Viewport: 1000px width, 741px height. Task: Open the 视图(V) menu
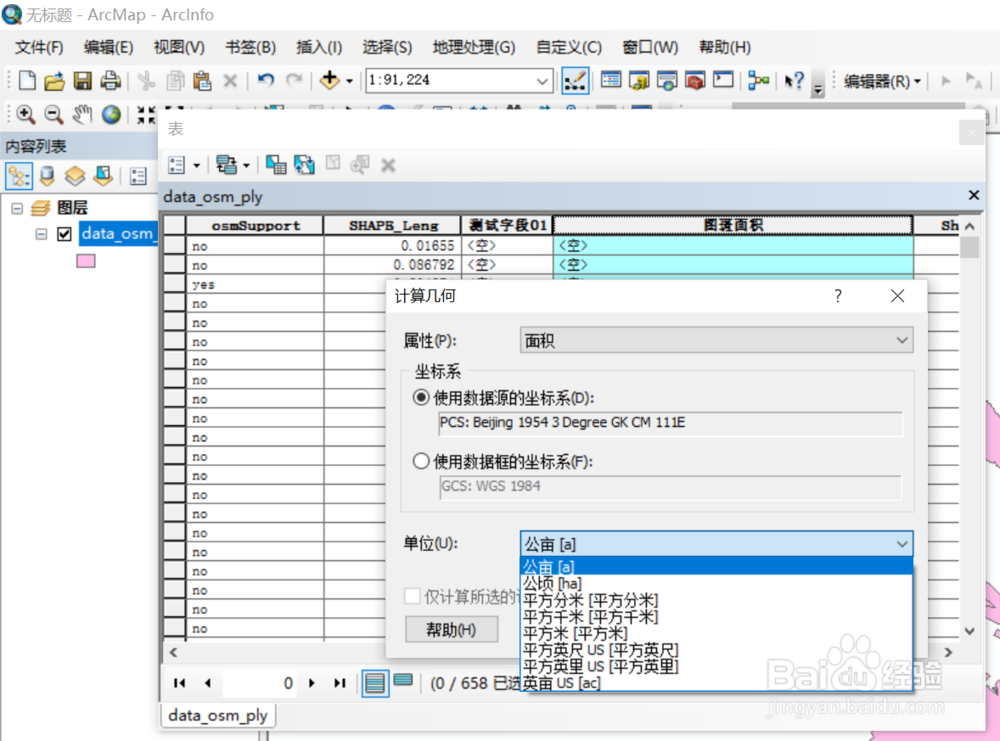(179, 47)
